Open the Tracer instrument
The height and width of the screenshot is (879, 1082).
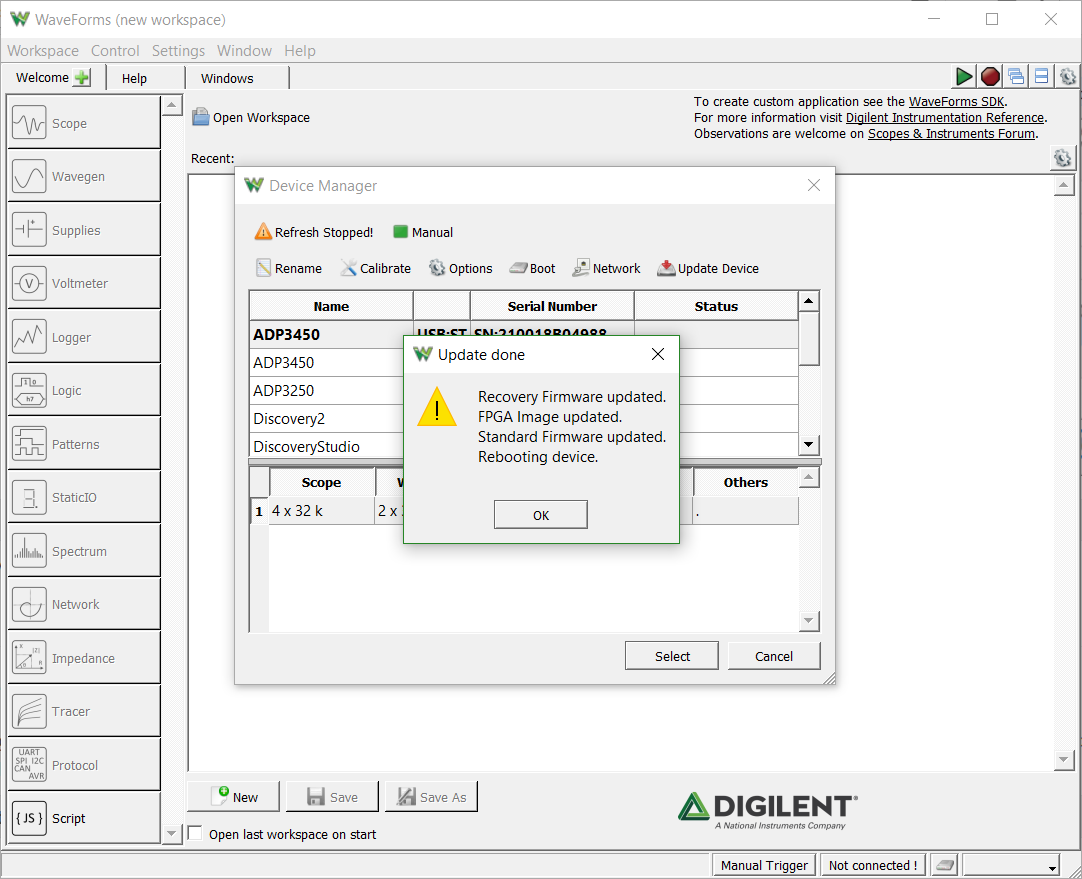pos(83,711)
